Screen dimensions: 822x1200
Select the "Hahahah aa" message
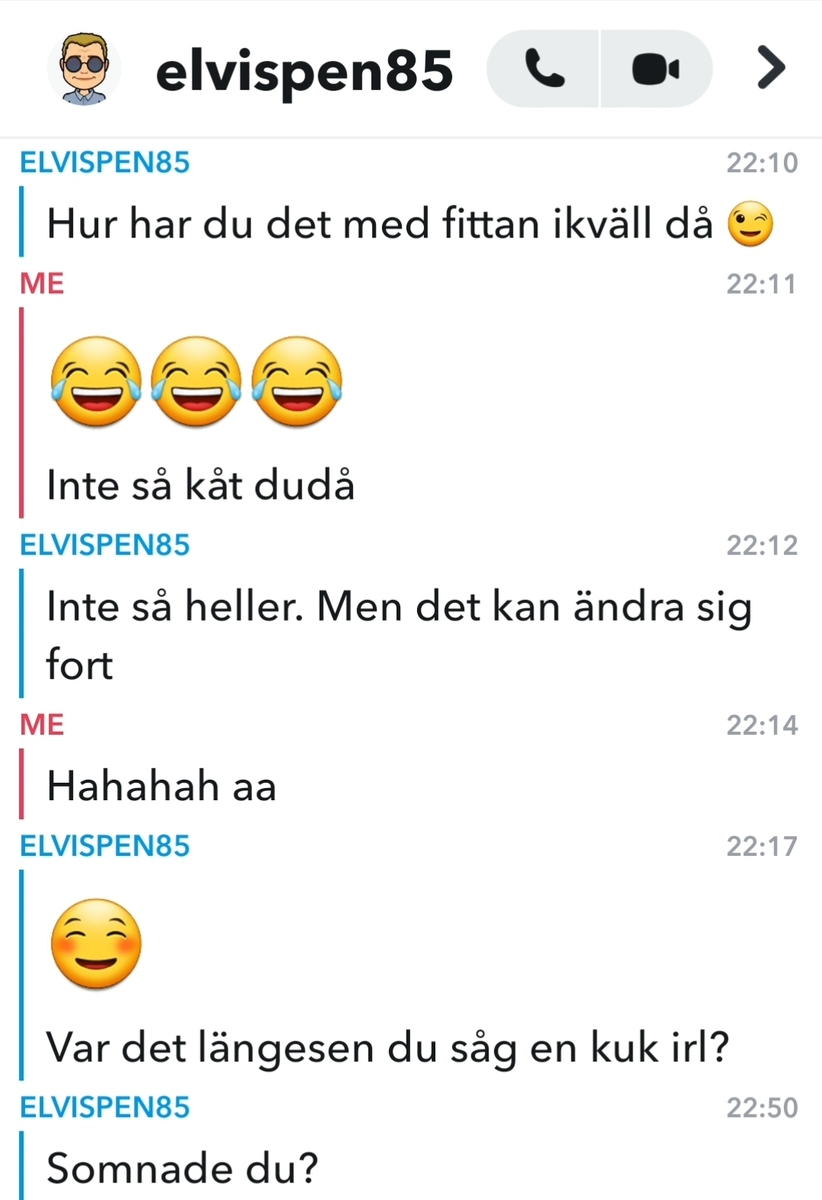click(x=161, y=787)
